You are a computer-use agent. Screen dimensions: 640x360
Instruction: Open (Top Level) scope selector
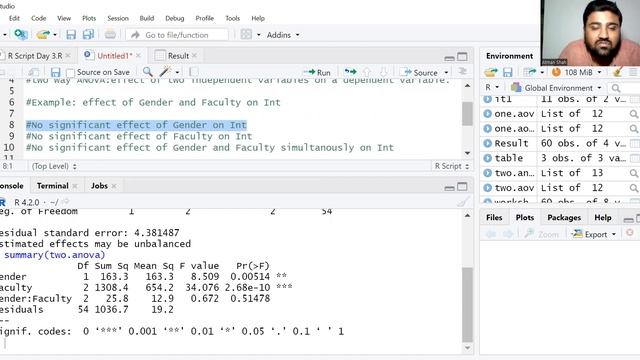point(54,166)
